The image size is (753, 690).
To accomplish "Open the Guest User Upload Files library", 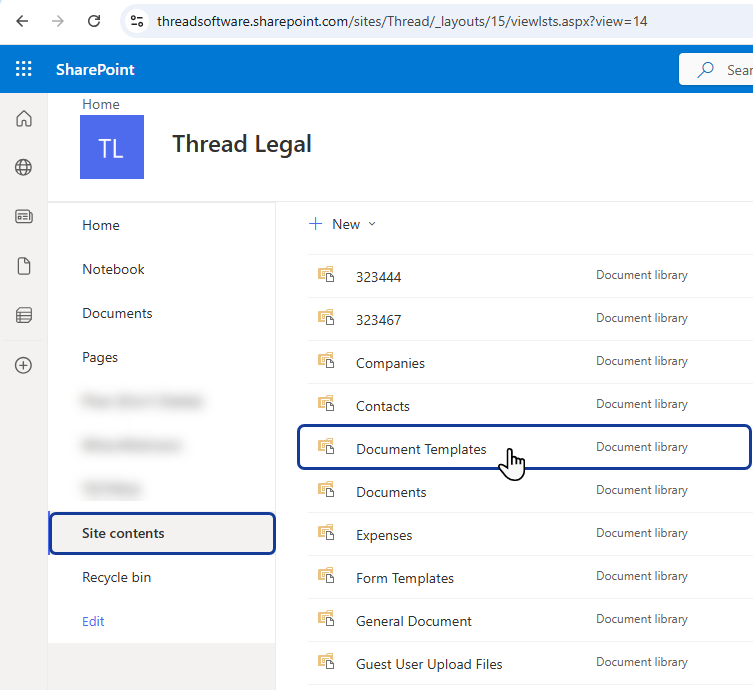I will [429, 665].
